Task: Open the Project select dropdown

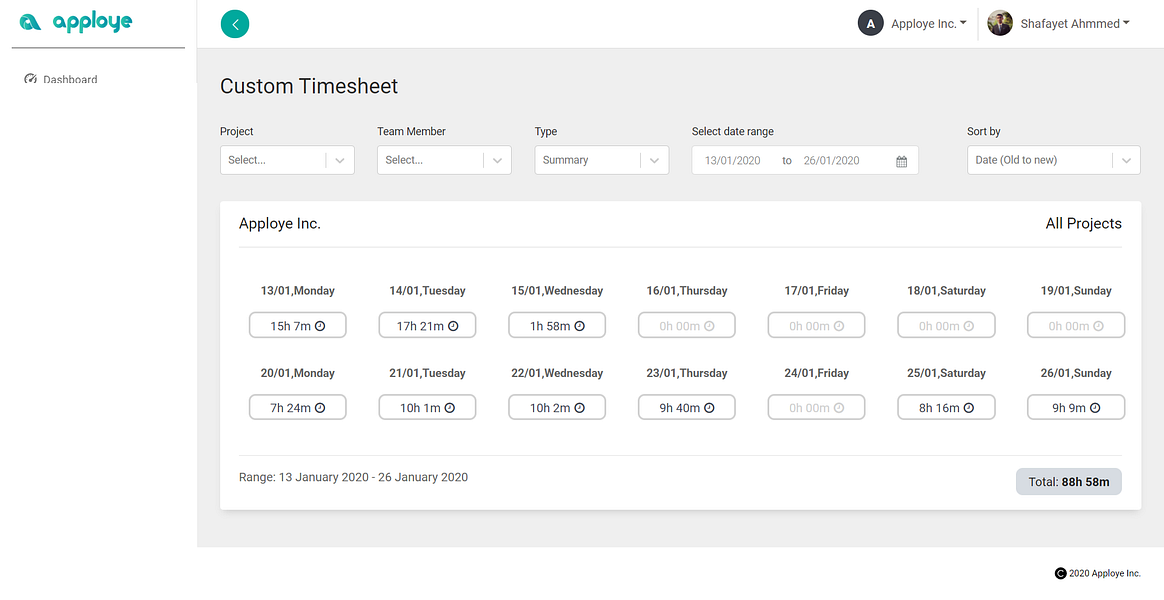Action: point(287,160)
